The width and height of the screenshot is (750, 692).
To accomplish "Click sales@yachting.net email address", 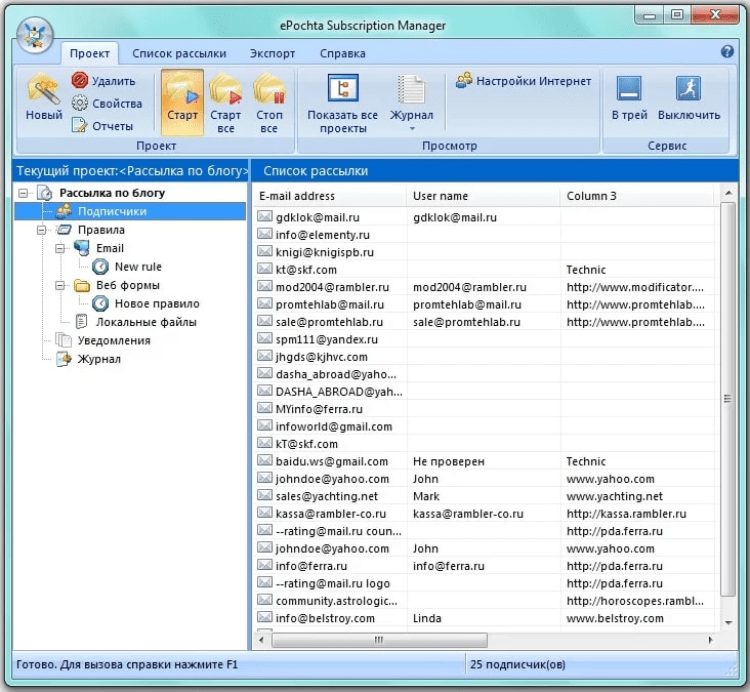I will click(327, 496).
